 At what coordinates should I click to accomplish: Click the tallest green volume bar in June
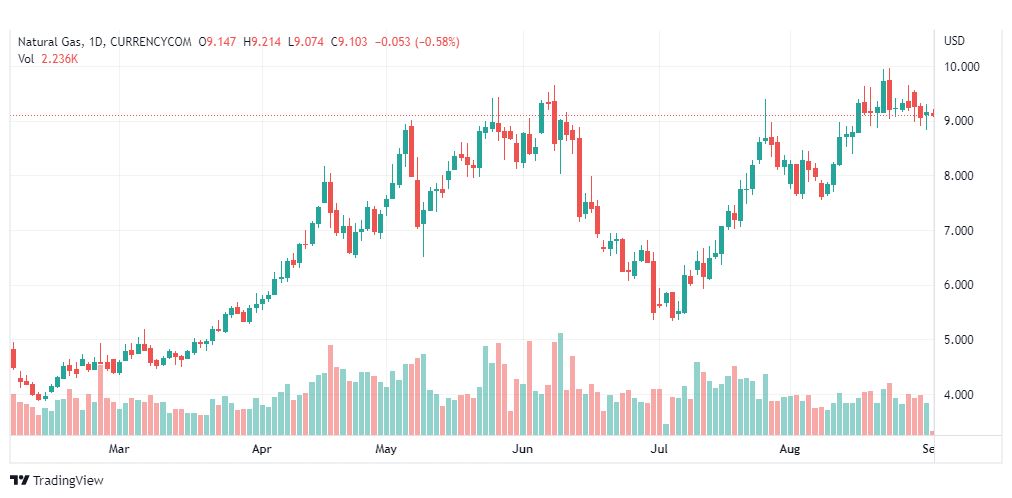pyautogui.click(x=560, y=384)
